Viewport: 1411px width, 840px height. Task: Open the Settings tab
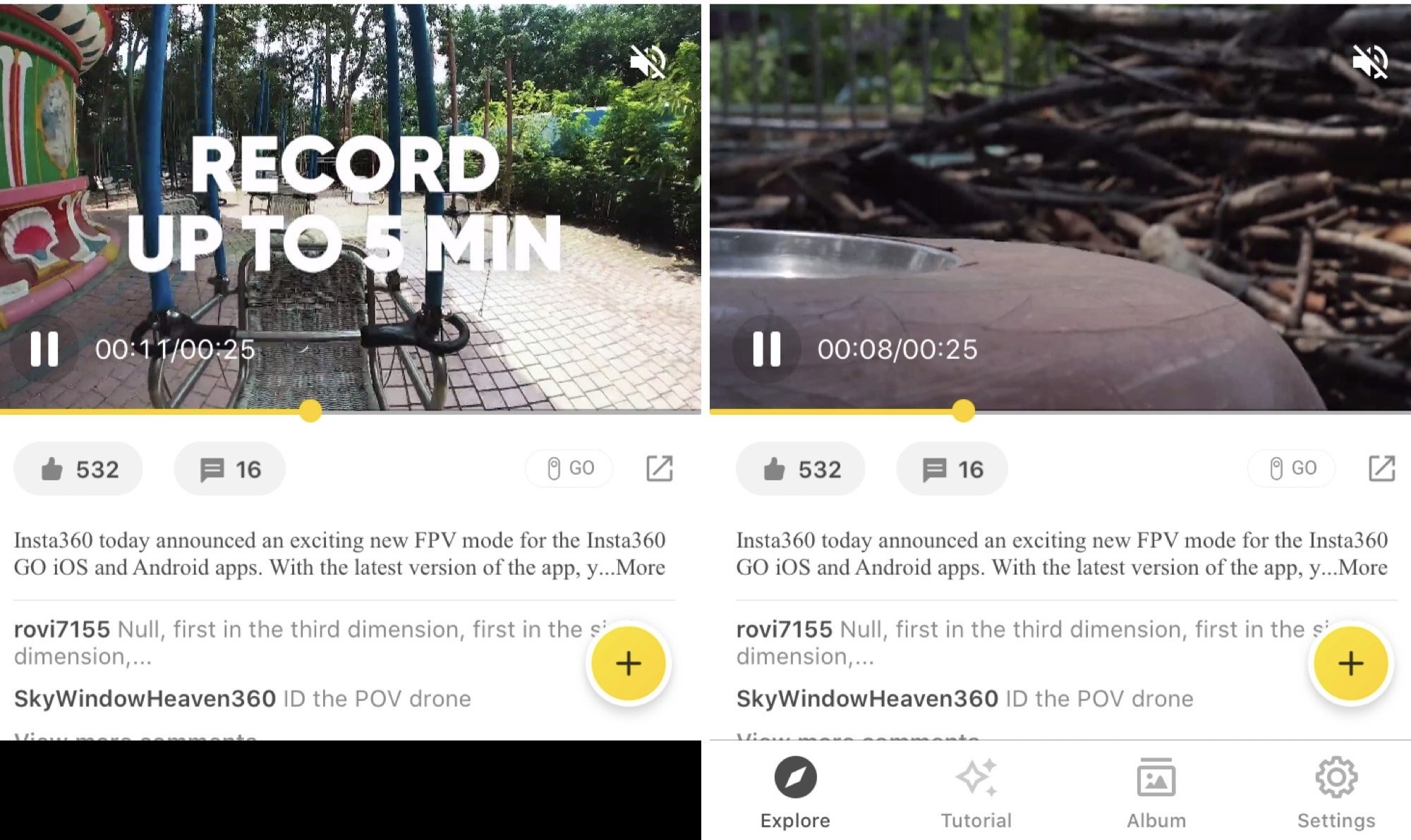pyautogui.click(x=1336, y=793)
